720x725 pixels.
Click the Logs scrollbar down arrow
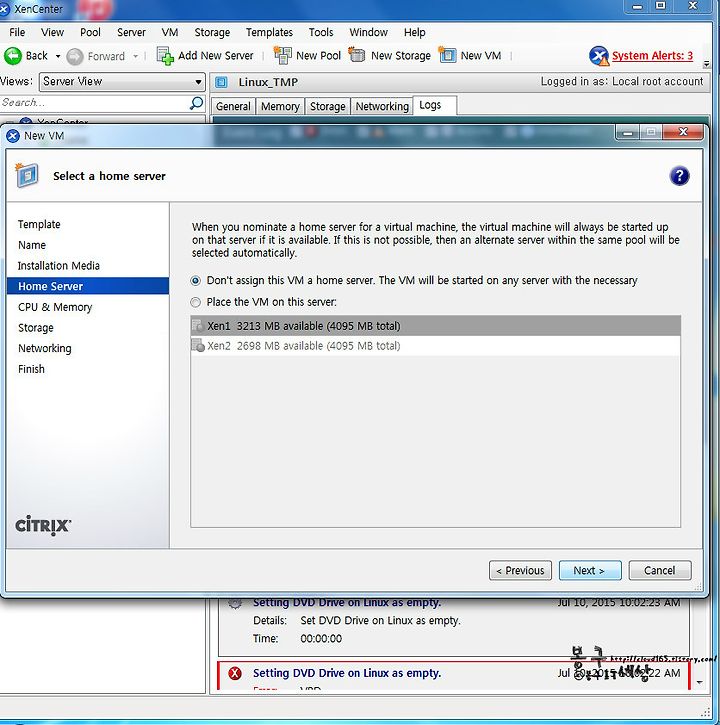[x=700, y=682]
